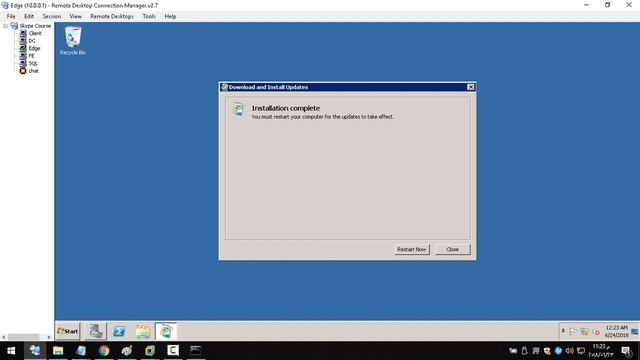Open the Help menu
The image size is (640, 360).
(x=170, y=16)
